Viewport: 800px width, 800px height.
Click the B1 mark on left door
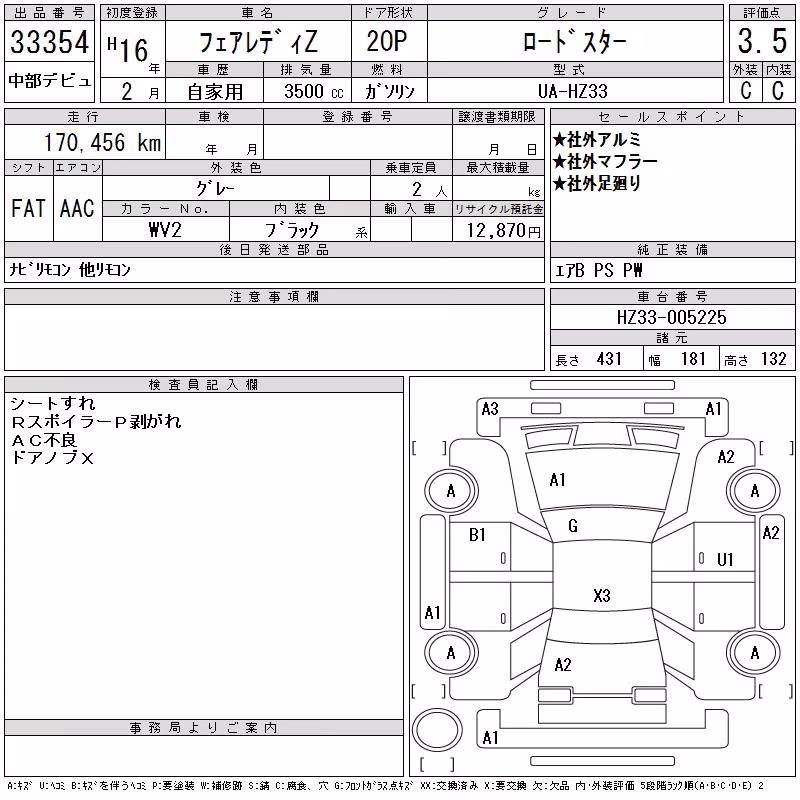click(478, 535)
